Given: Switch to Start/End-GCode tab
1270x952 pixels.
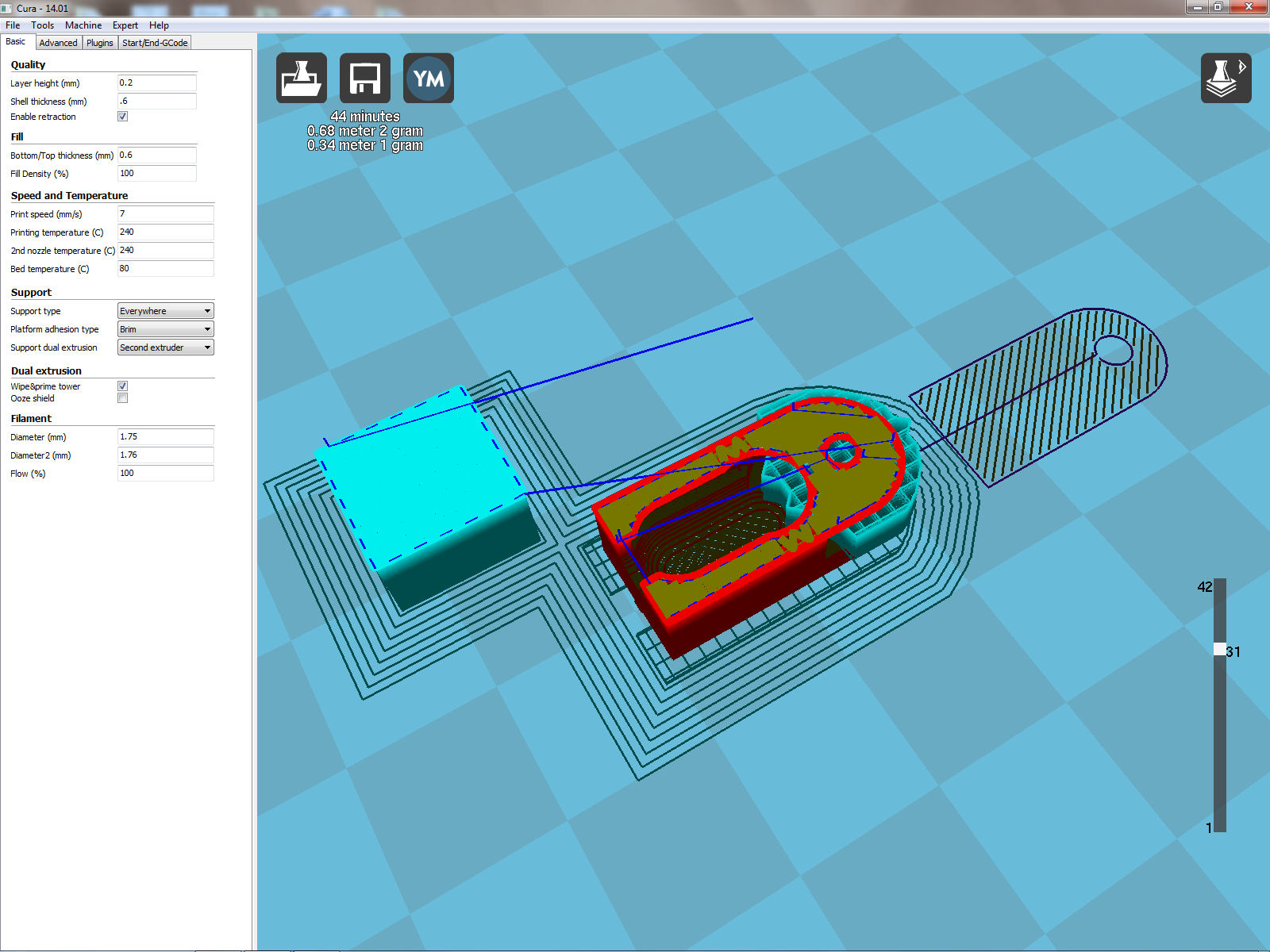Looking at the screenshot, I should (155, 43).
